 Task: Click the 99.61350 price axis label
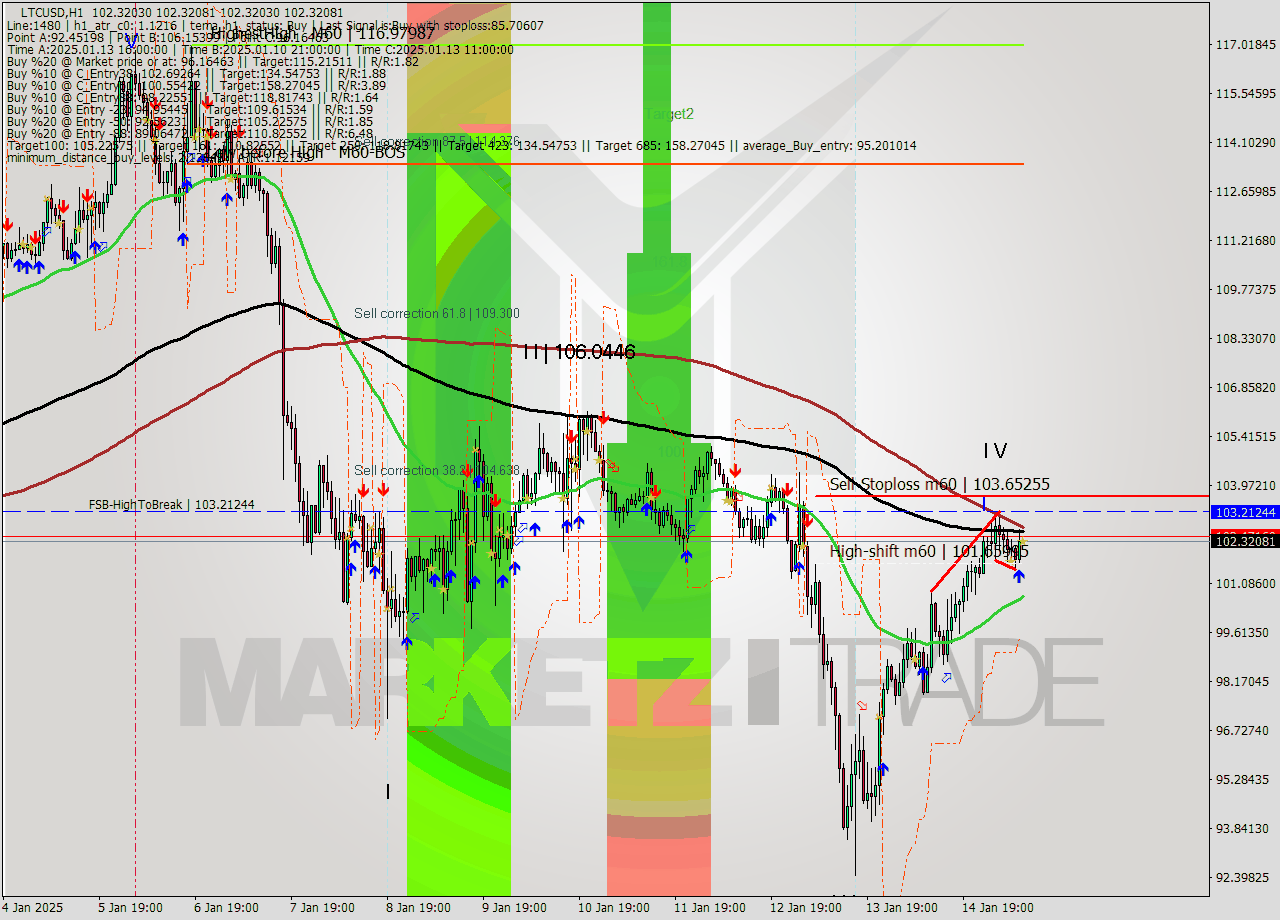click(1241, 633)
